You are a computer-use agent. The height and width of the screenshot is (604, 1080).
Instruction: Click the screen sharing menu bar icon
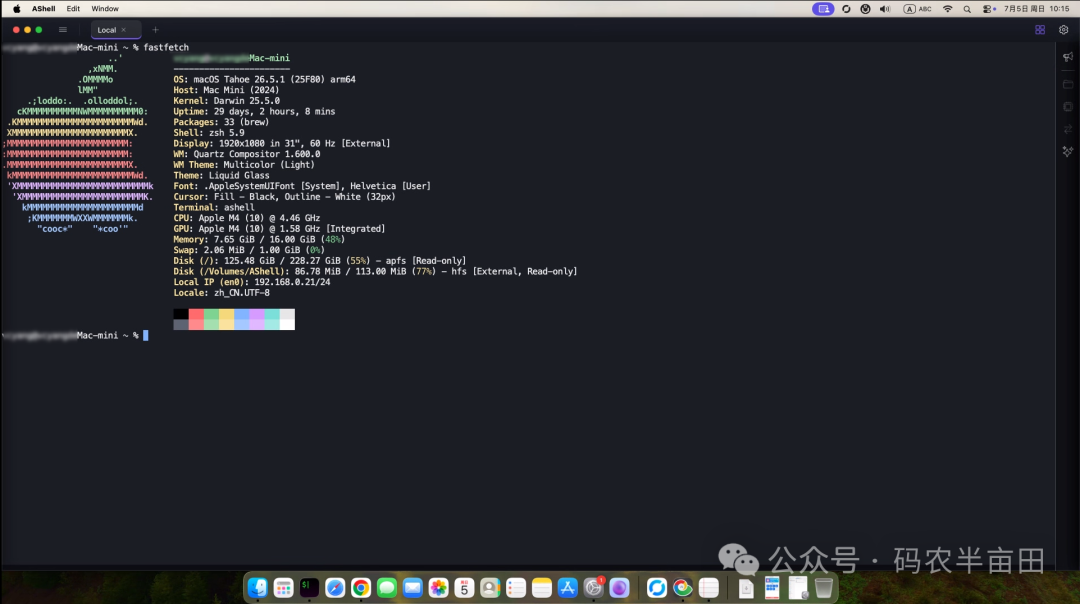point(823,9)
